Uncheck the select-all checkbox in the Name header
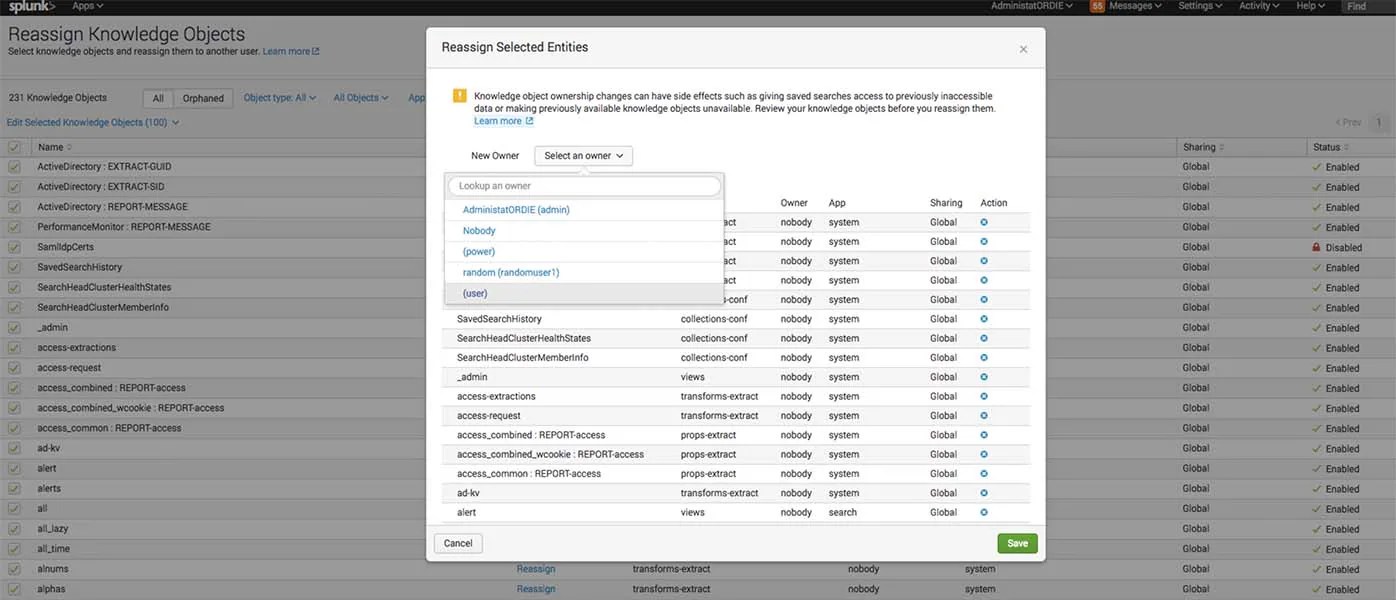This screenshot has height=600, width=1396. tap(14, 146)
